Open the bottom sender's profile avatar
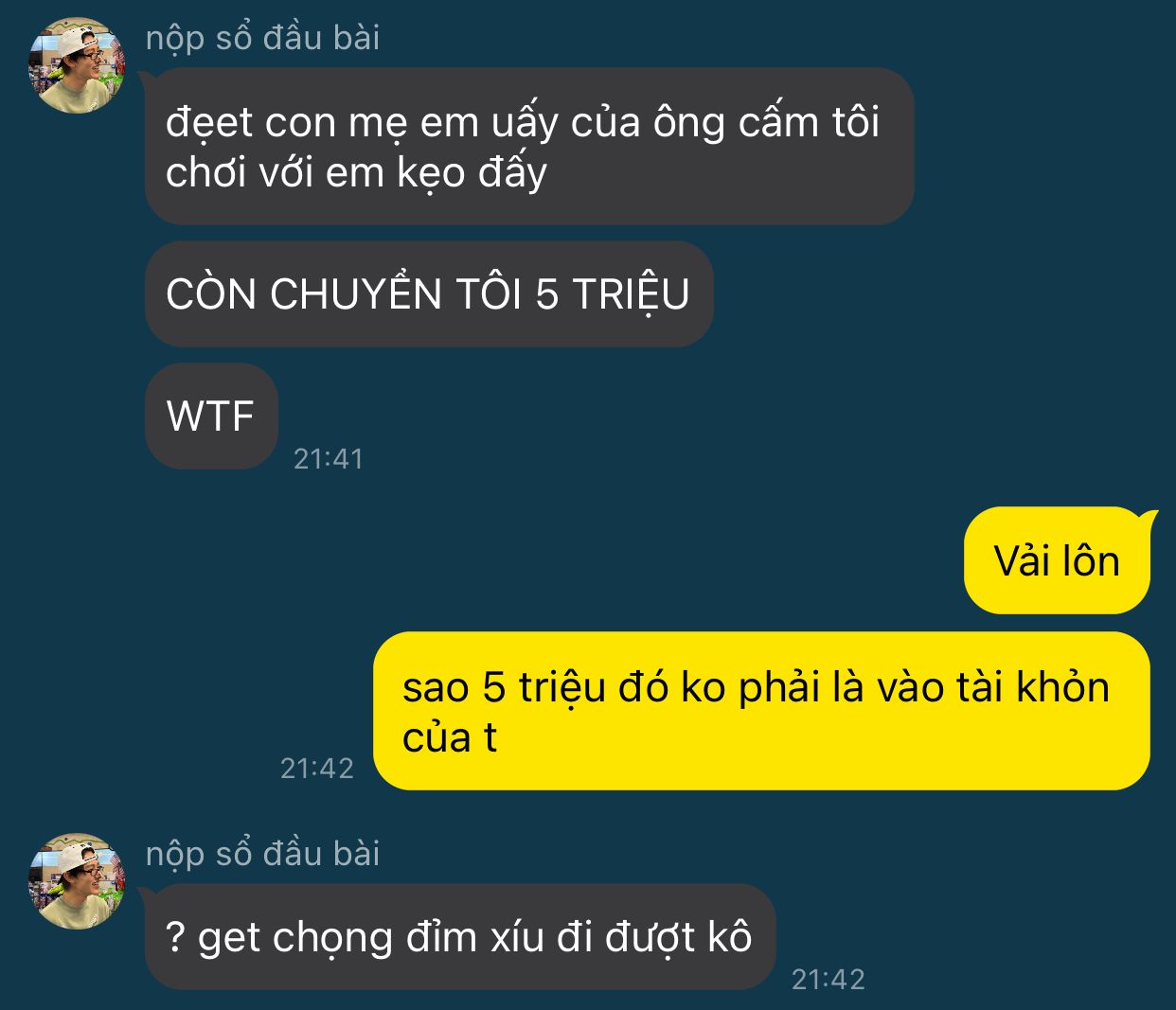1176x1010 pixels. click(x=77, y=881)
